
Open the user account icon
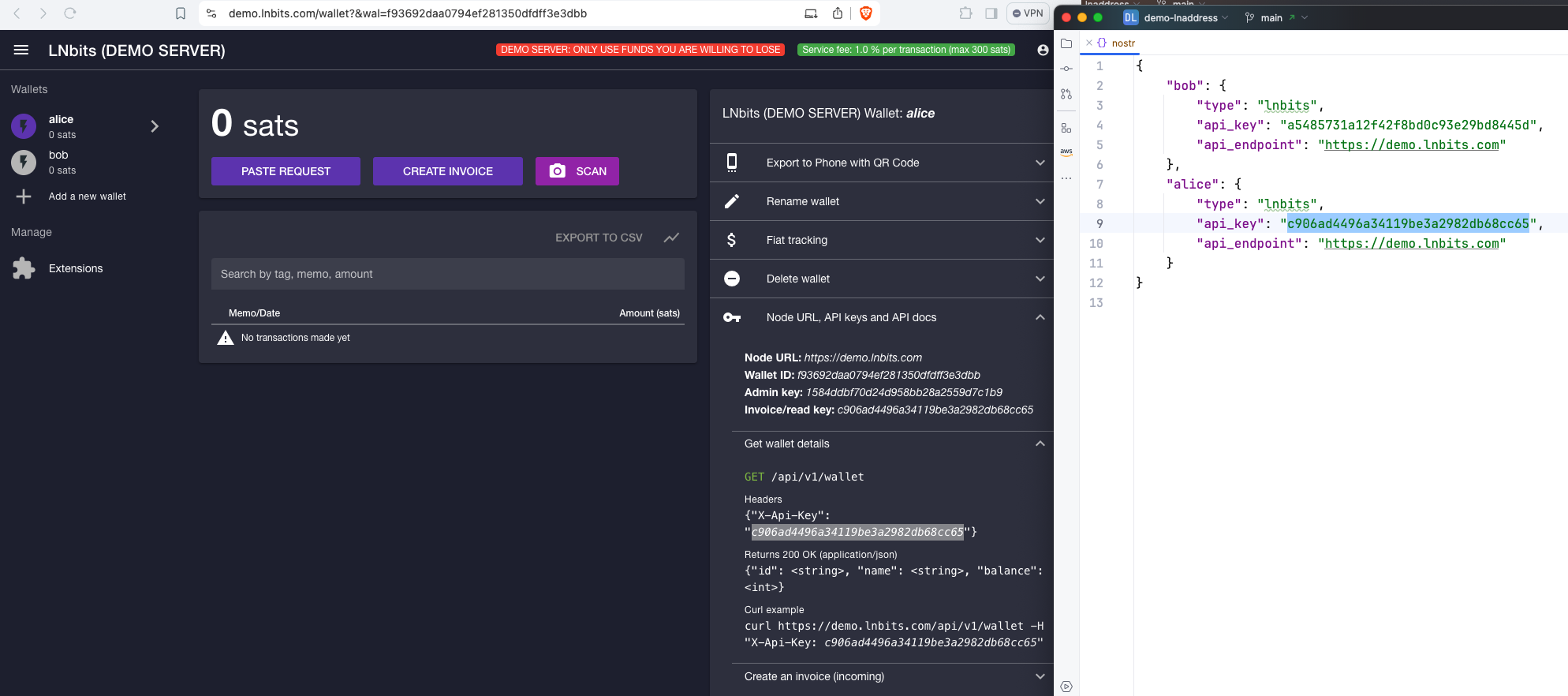click(1043, 50)
